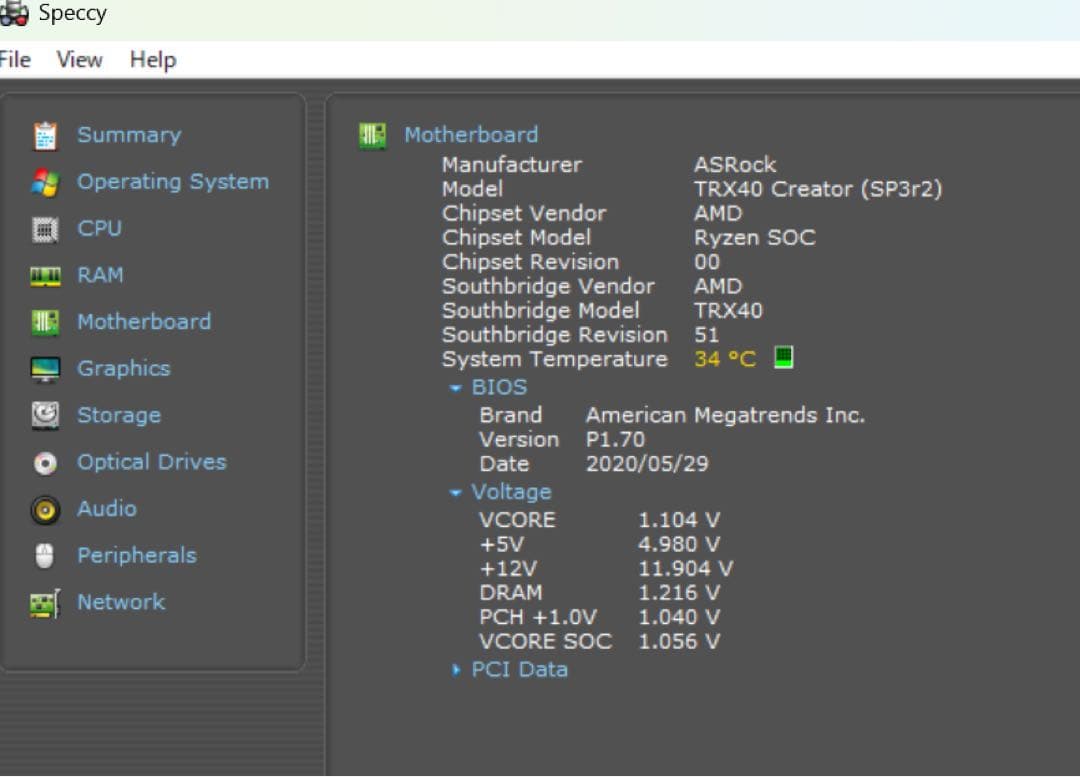Click the Southbridge Vendor label

point(548,286)
